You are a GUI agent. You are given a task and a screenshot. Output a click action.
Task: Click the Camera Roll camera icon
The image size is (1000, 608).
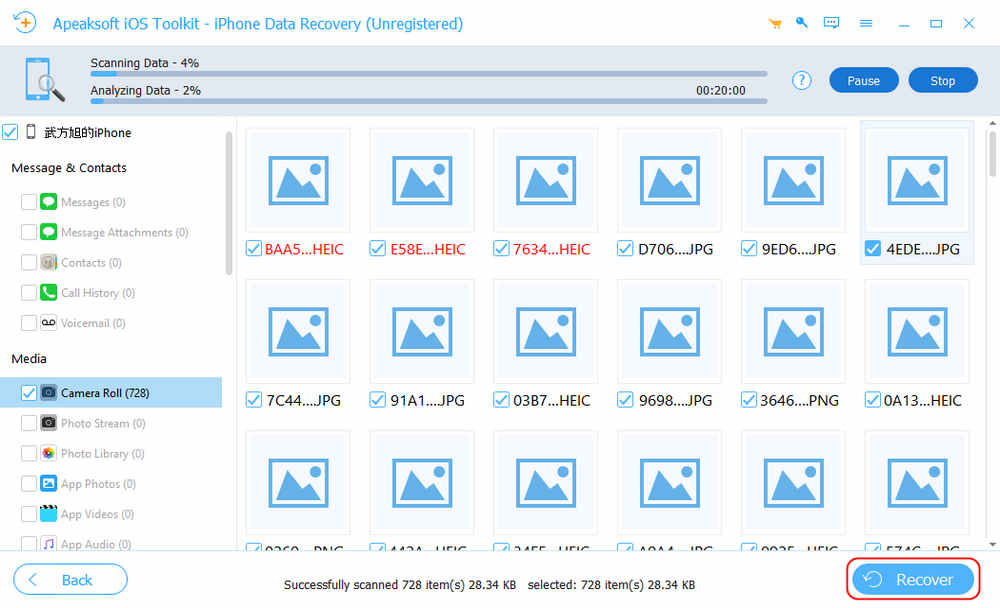[48, 392]
